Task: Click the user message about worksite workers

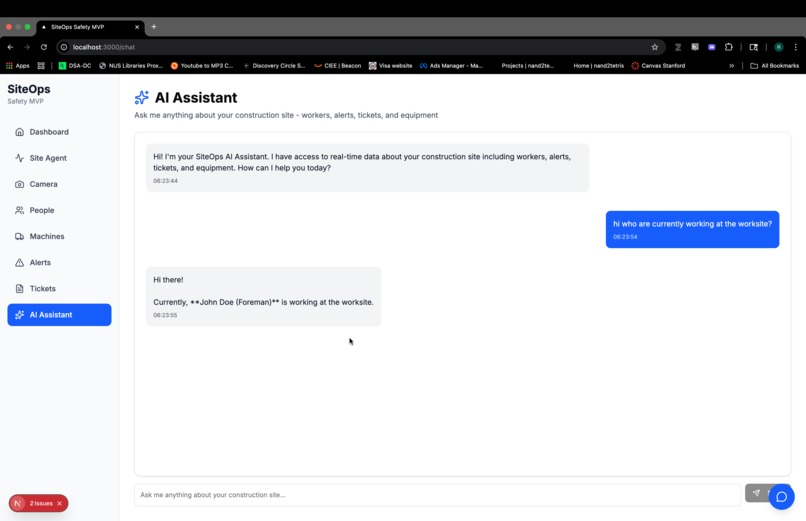Action: click(692, 229)
